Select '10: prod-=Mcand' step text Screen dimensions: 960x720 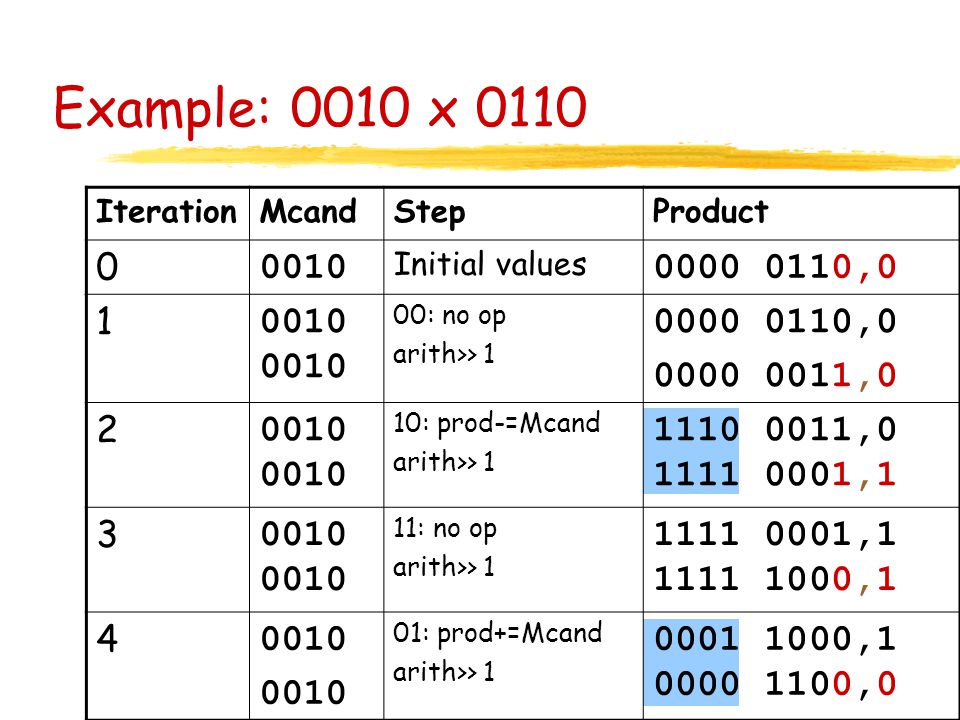[x=497, y=423]
